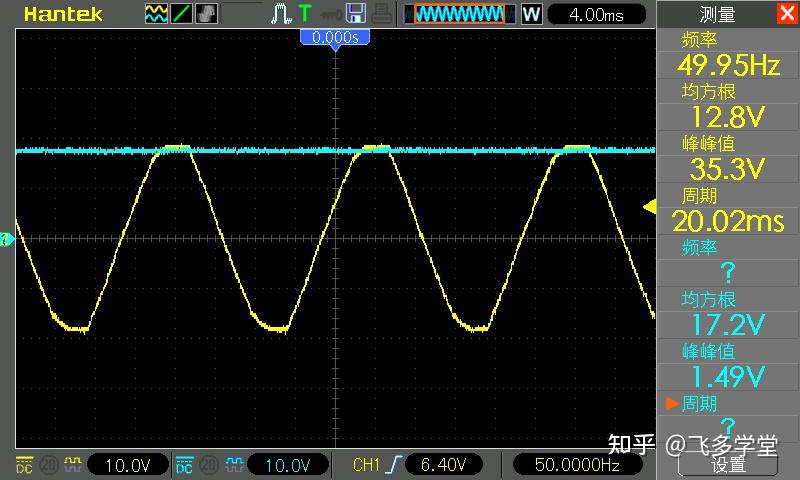This screenshot has width=800, height=480.
Task: Click the channel ground marker on left edge
Action: (6, 239)
